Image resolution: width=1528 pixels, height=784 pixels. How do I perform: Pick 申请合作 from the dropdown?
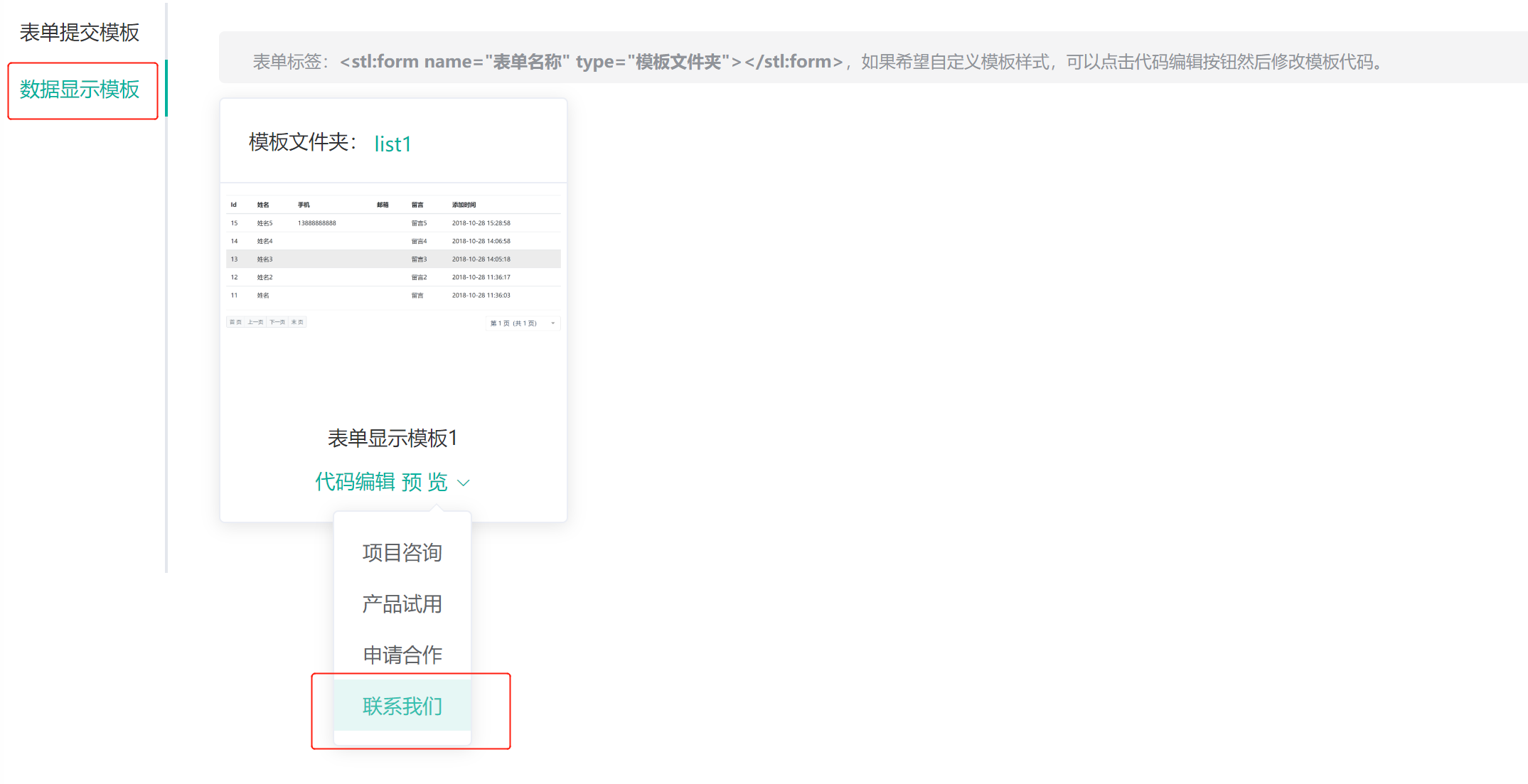coord(402,655)
